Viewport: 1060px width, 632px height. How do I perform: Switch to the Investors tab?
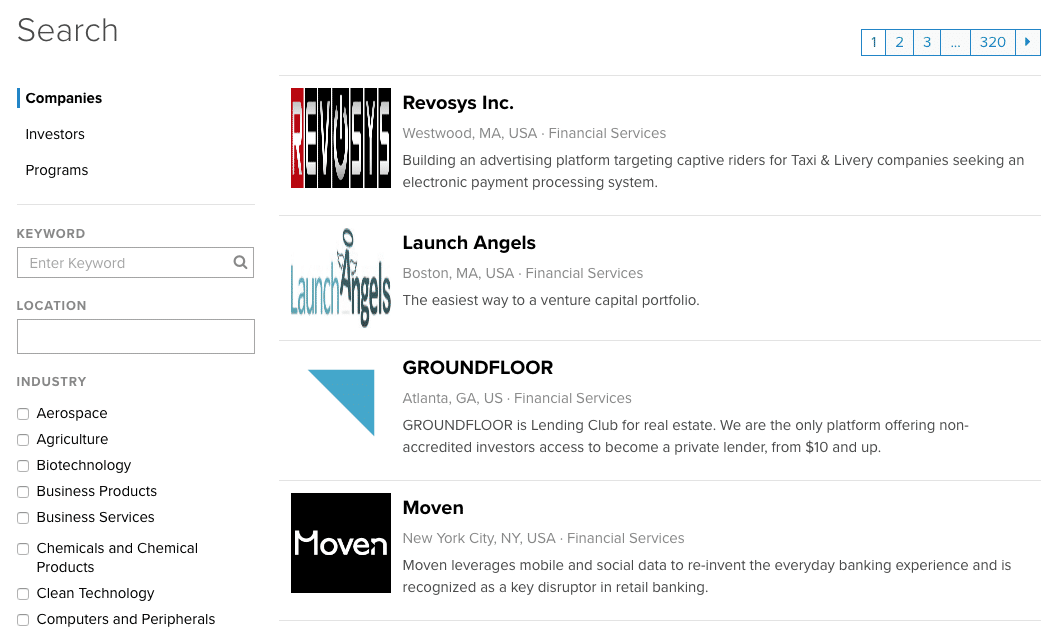55,134
